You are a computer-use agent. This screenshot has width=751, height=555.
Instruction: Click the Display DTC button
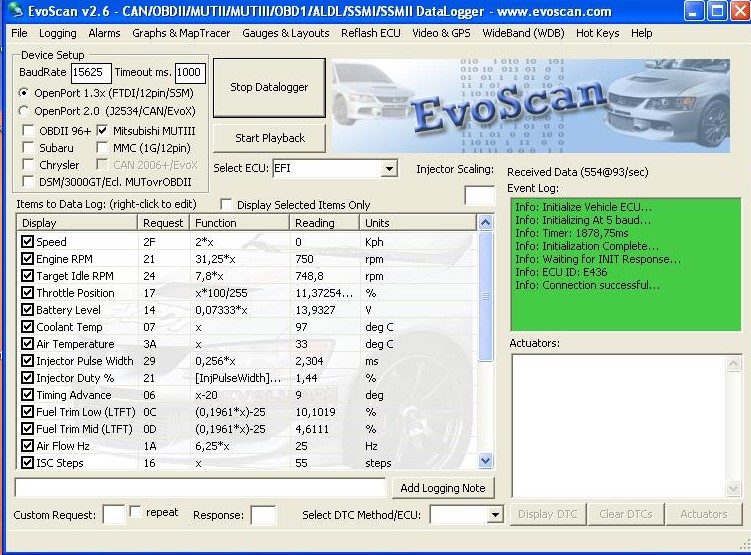click(x=547, y=514)
